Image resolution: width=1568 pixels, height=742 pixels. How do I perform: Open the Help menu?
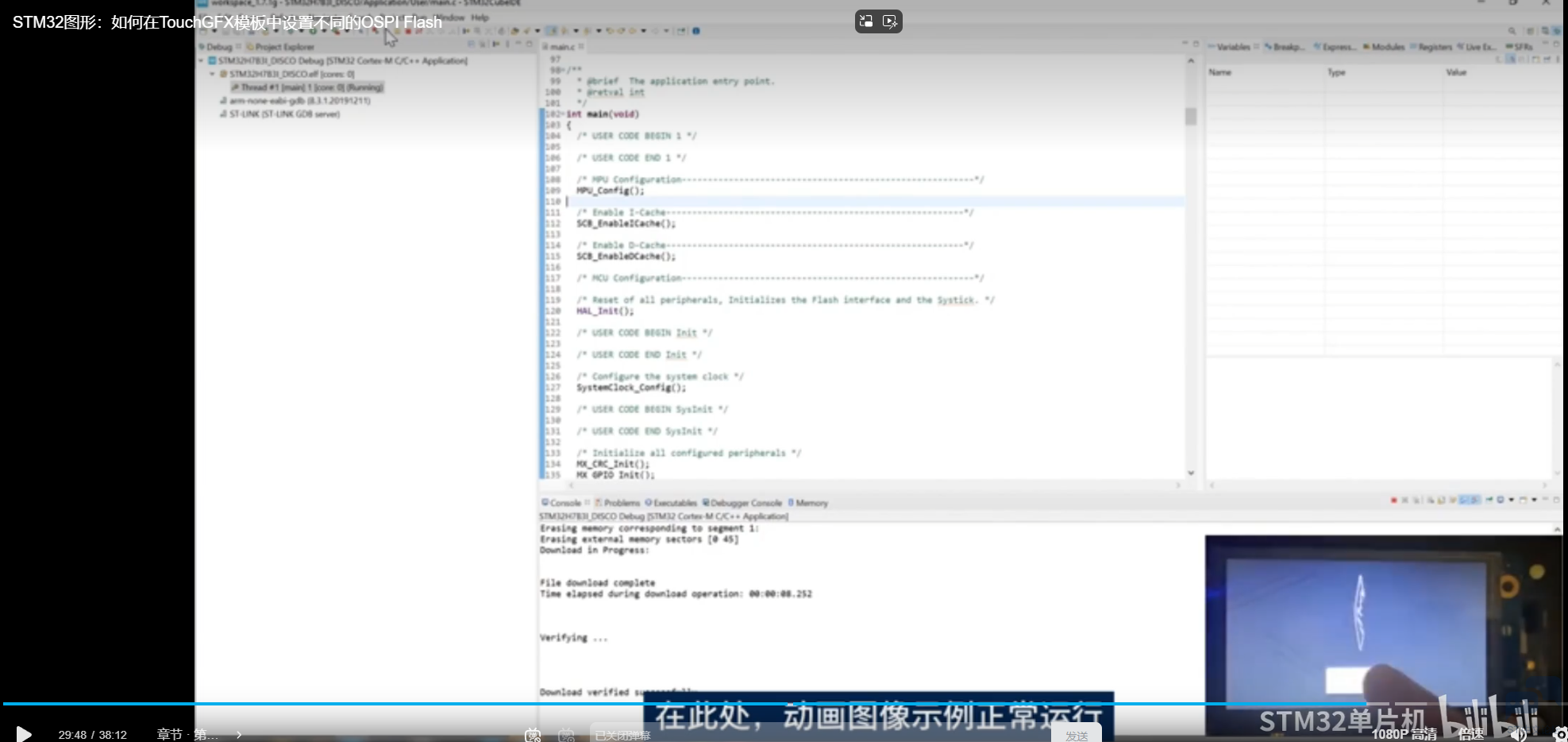pyautogui.click(x=480, y=17)
